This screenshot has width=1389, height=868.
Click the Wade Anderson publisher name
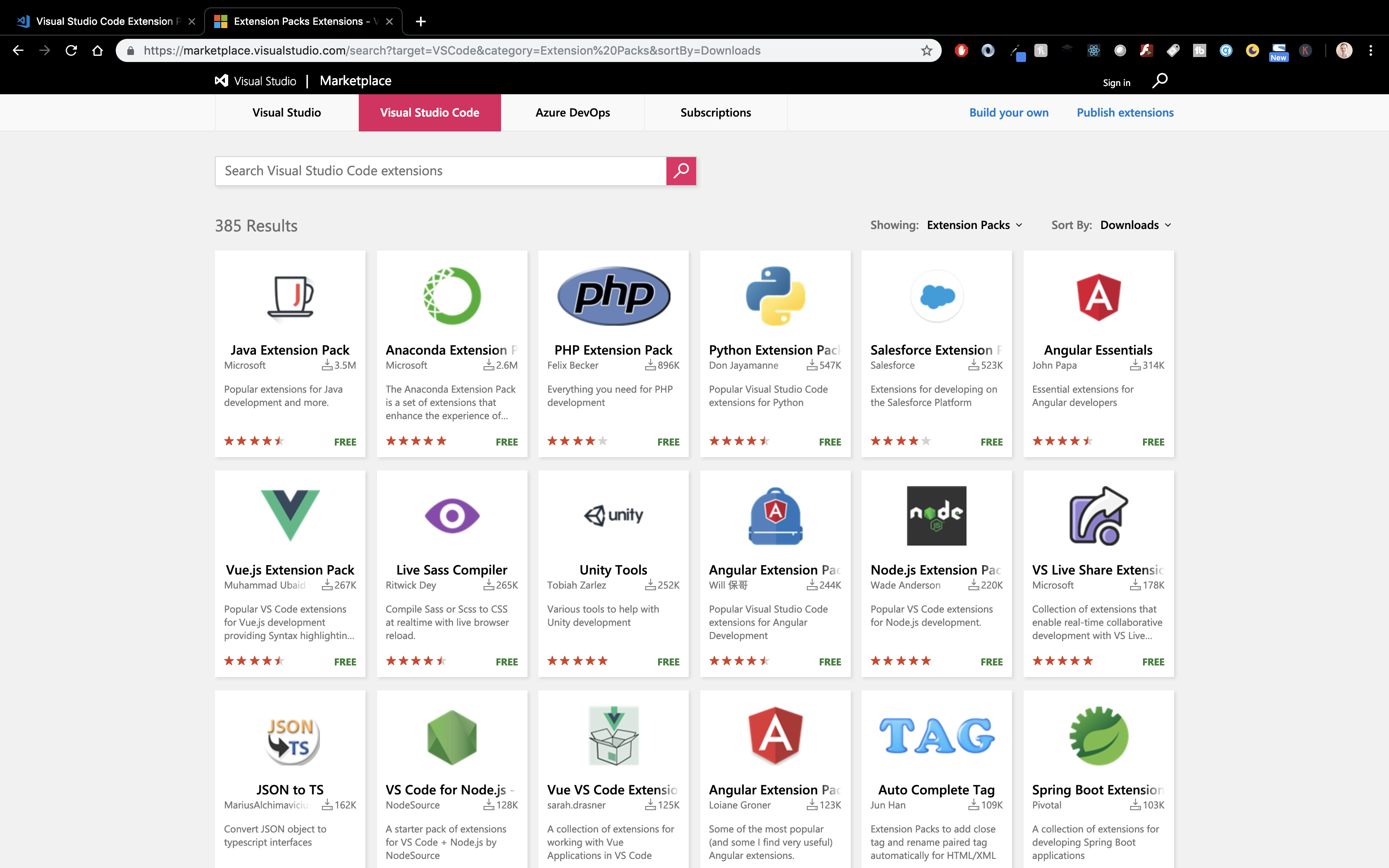(905, 585)
